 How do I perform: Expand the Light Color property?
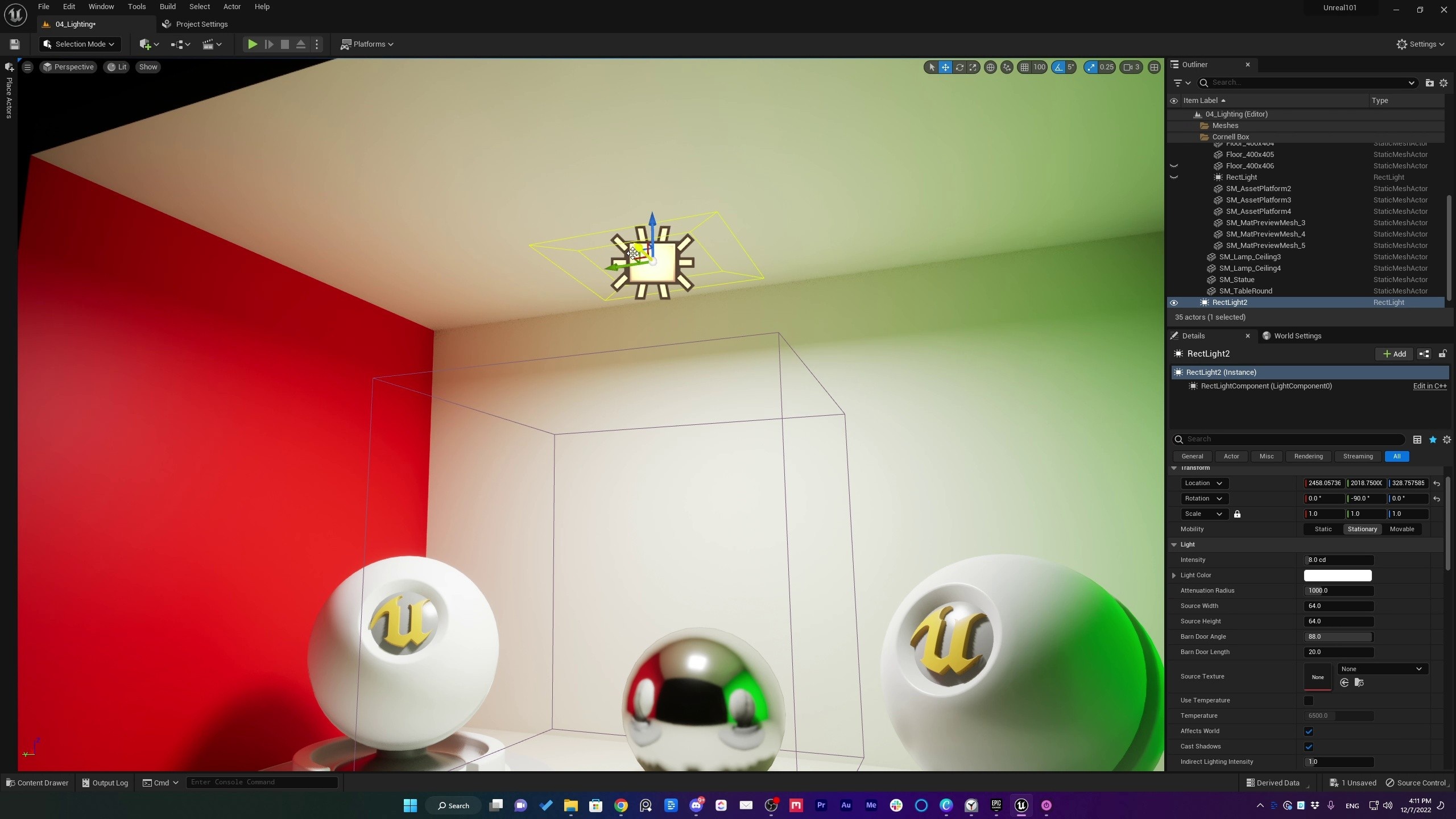point(1174,575)
